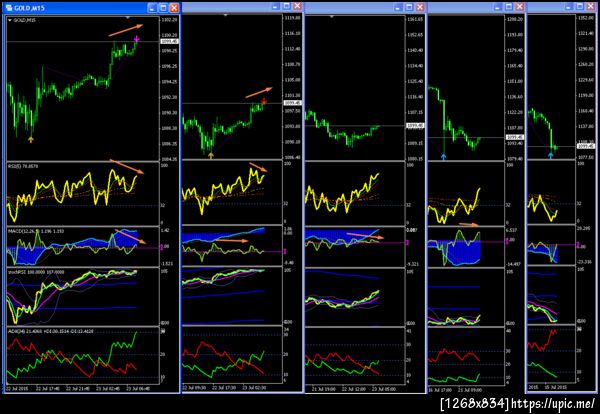Close the GOLD,M15 chart window

coord(174,8)
